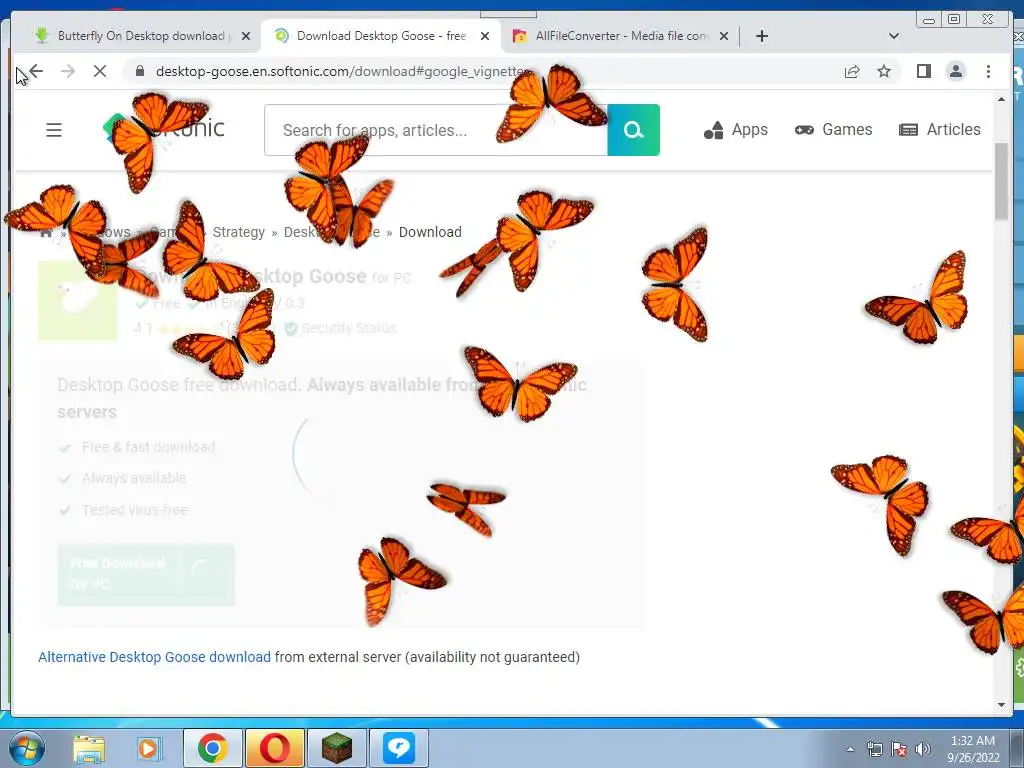
Task: Open Minecraft block icon in taskbar
Action: coord(336,748)
